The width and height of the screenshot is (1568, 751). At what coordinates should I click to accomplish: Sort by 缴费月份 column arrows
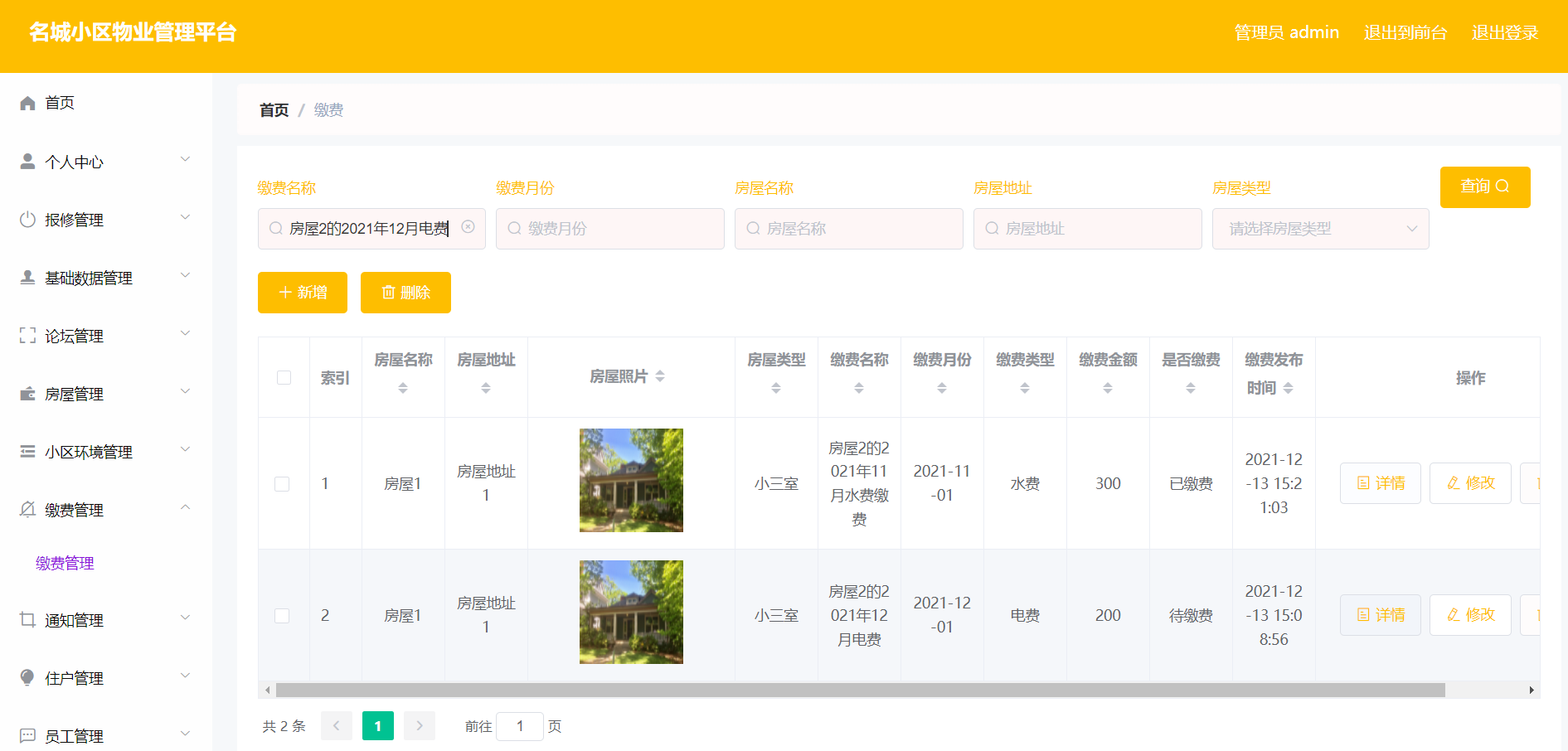942,388
